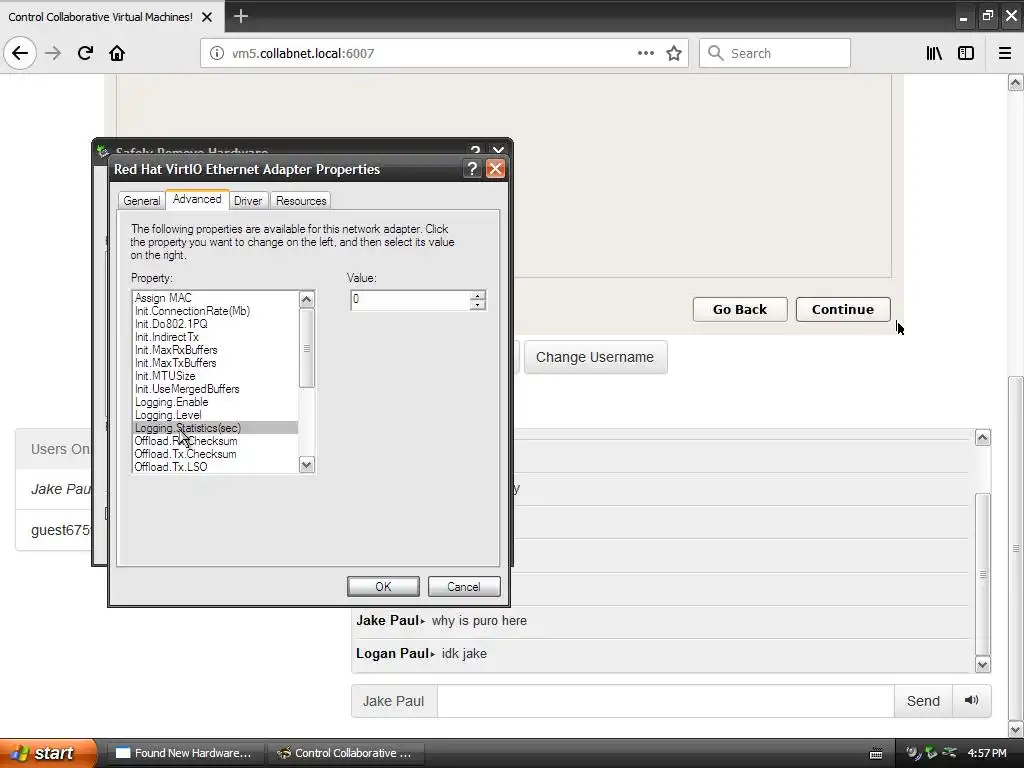Toggle the sidebar view icon
Viewport: 1024px width, 768px height.
point(966,53)
